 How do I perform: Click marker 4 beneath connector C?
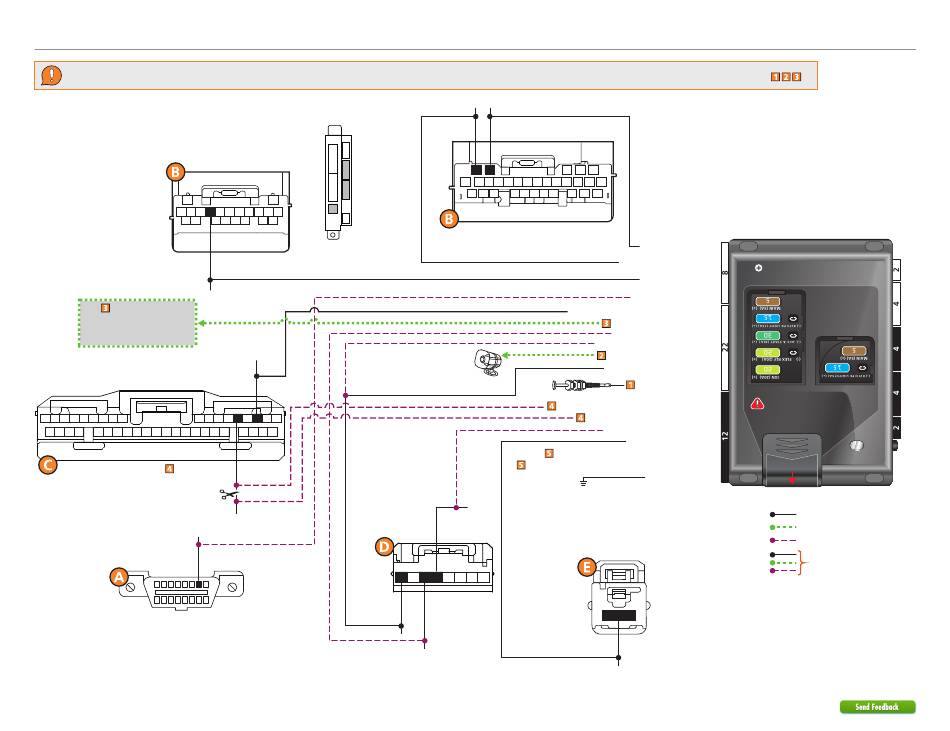tap(169, 468)
